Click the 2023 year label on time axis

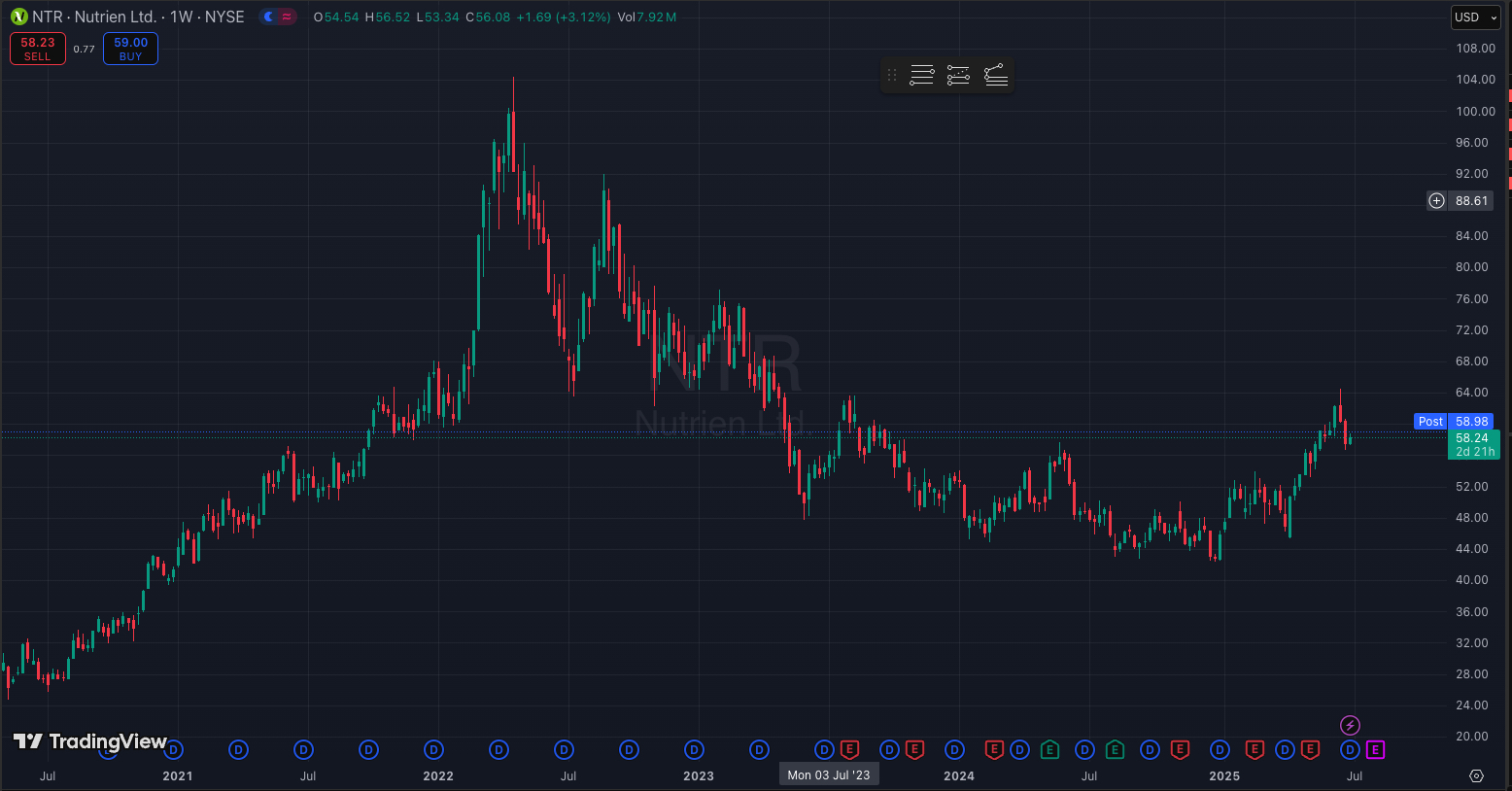[x=699, y=775]
